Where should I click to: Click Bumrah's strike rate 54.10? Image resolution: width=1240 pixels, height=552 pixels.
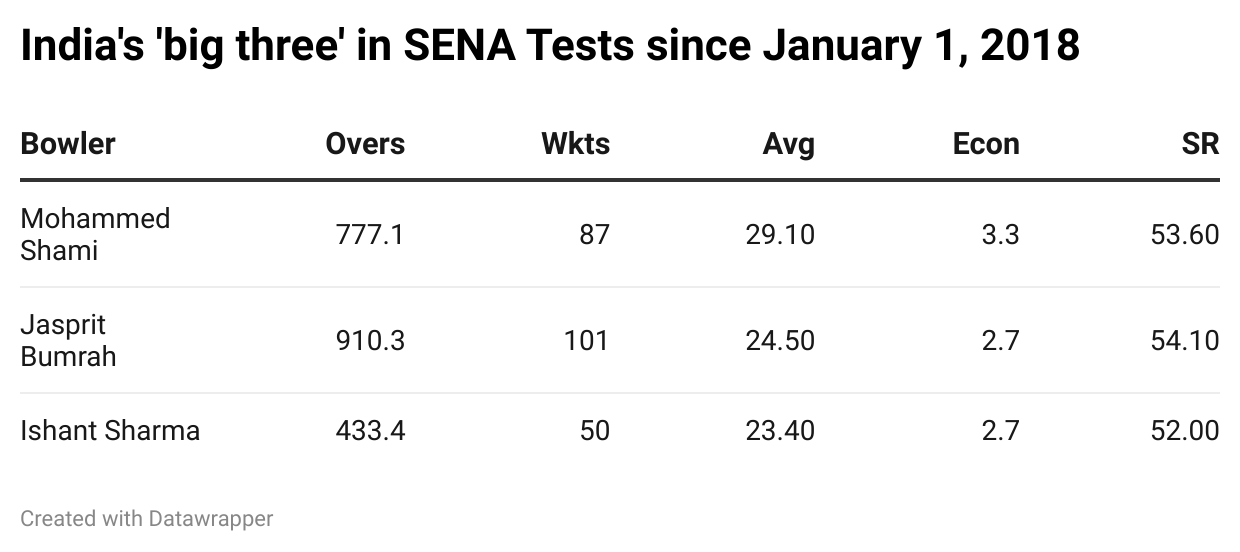tap(1185, 341)
